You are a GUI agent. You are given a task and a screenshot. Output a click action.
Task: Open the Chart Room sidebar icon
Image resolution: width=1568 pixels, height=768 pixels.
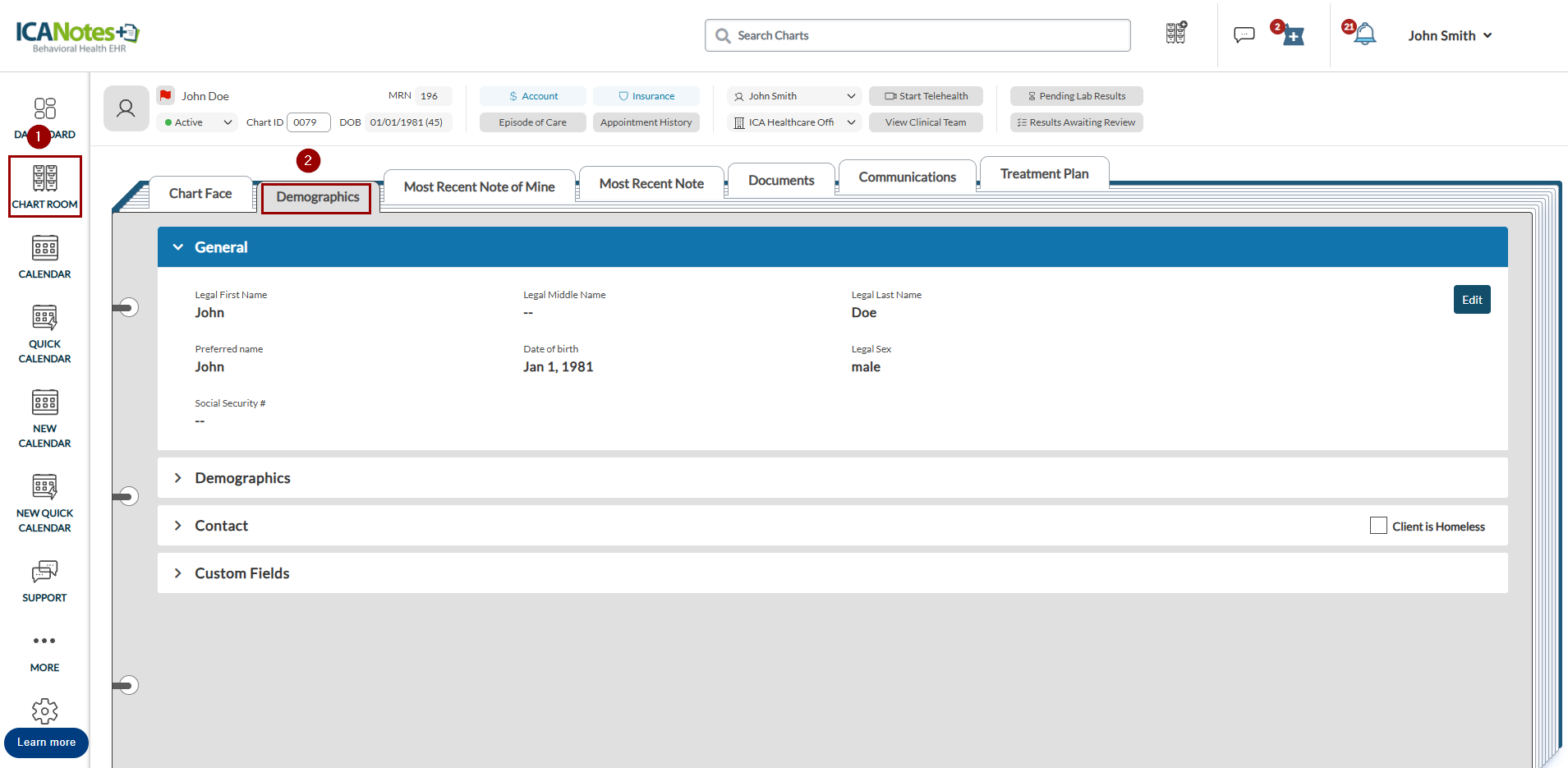tap(44, 186)
